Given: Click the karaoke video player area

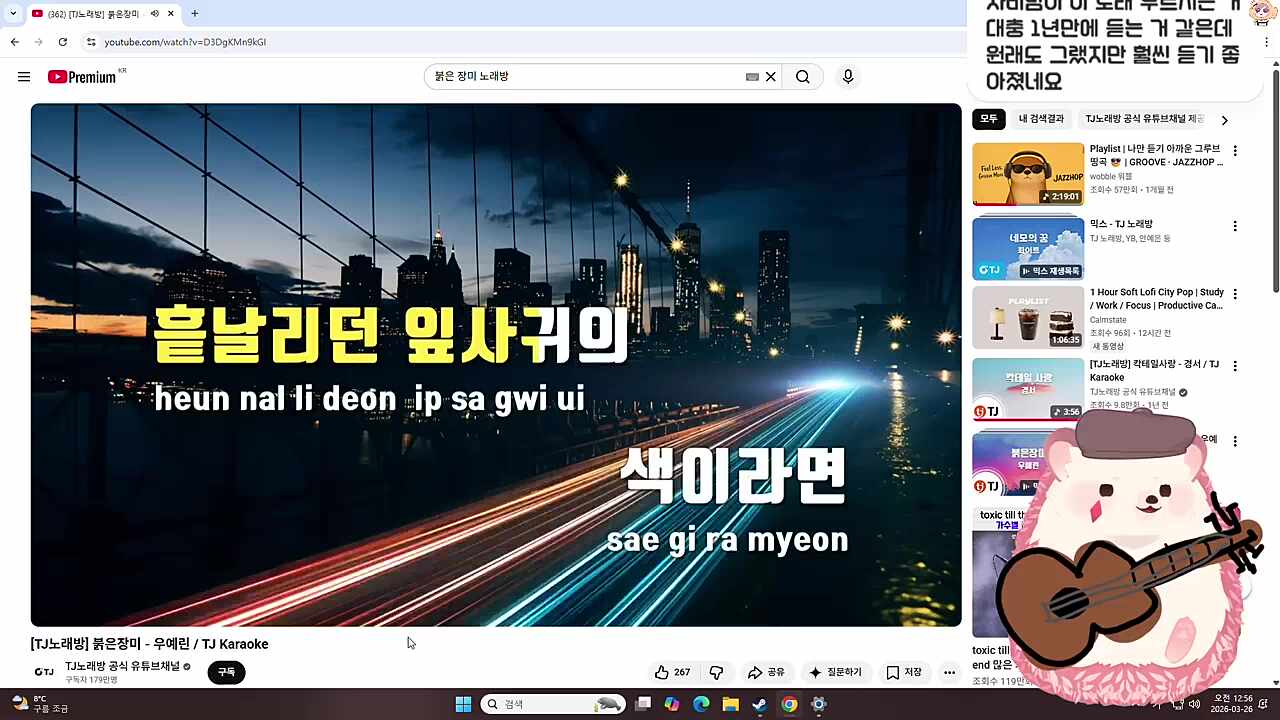Looking at the screenshot, I should point(496,365).
